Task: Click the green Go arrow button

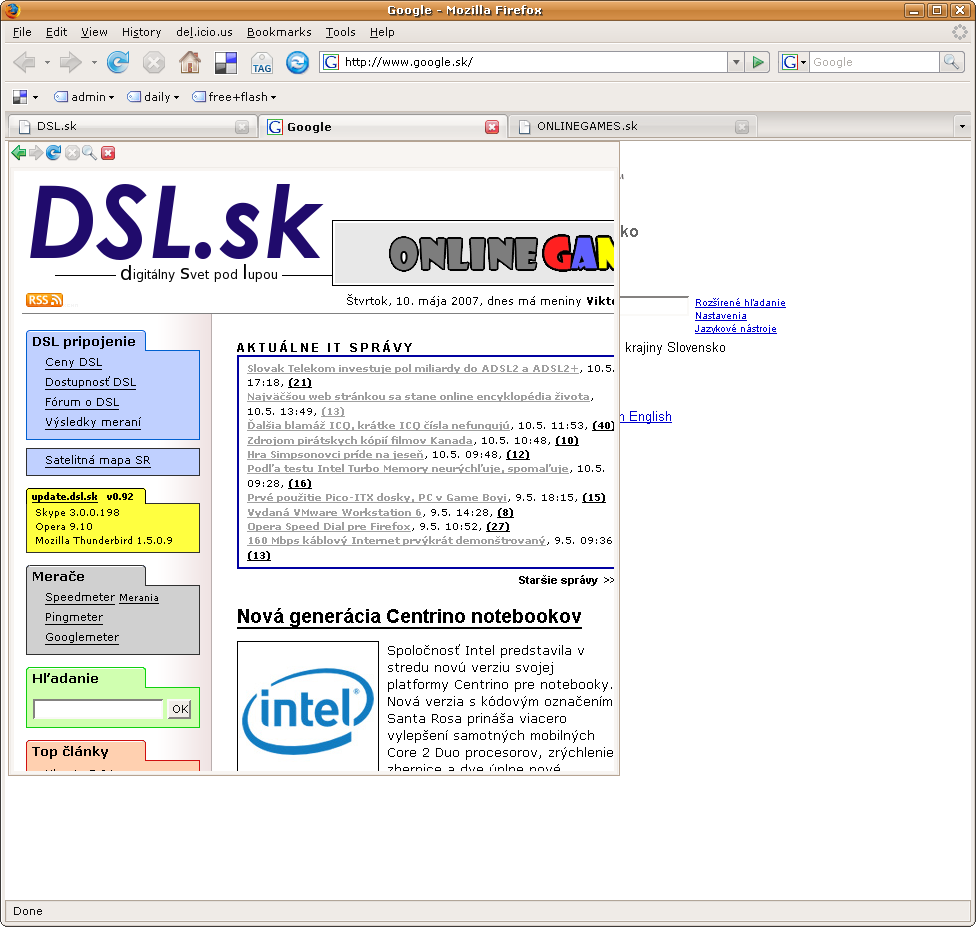Action: pos(758,62)
